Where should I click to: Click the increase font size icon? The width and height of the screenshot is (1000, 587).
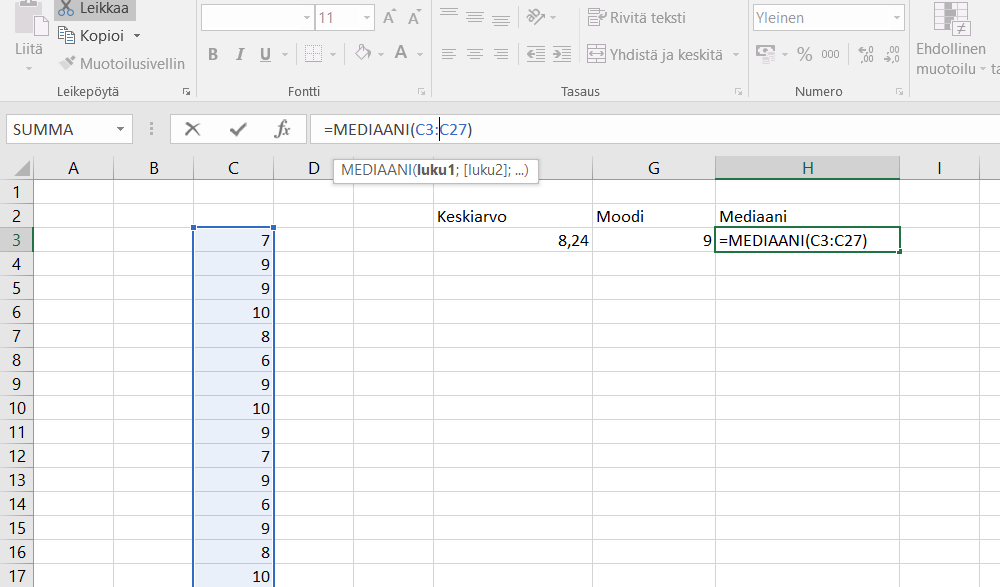(x=389, y=18)
